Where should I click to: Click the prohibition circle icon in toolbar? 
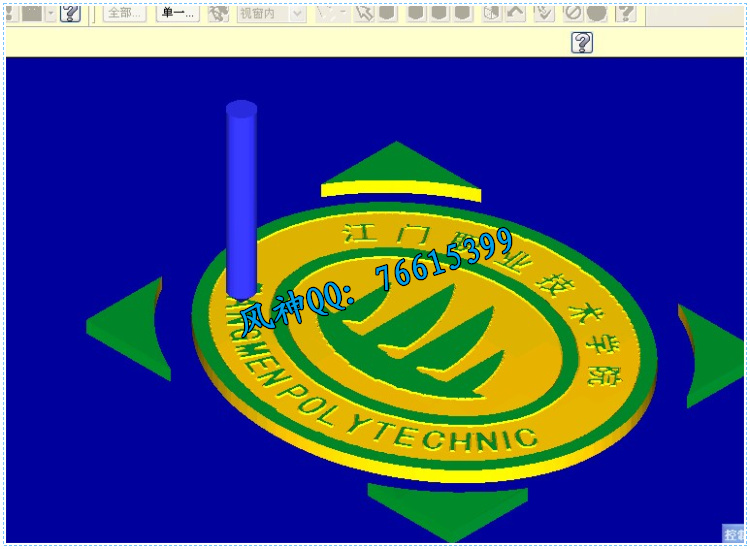click(573, 13)
